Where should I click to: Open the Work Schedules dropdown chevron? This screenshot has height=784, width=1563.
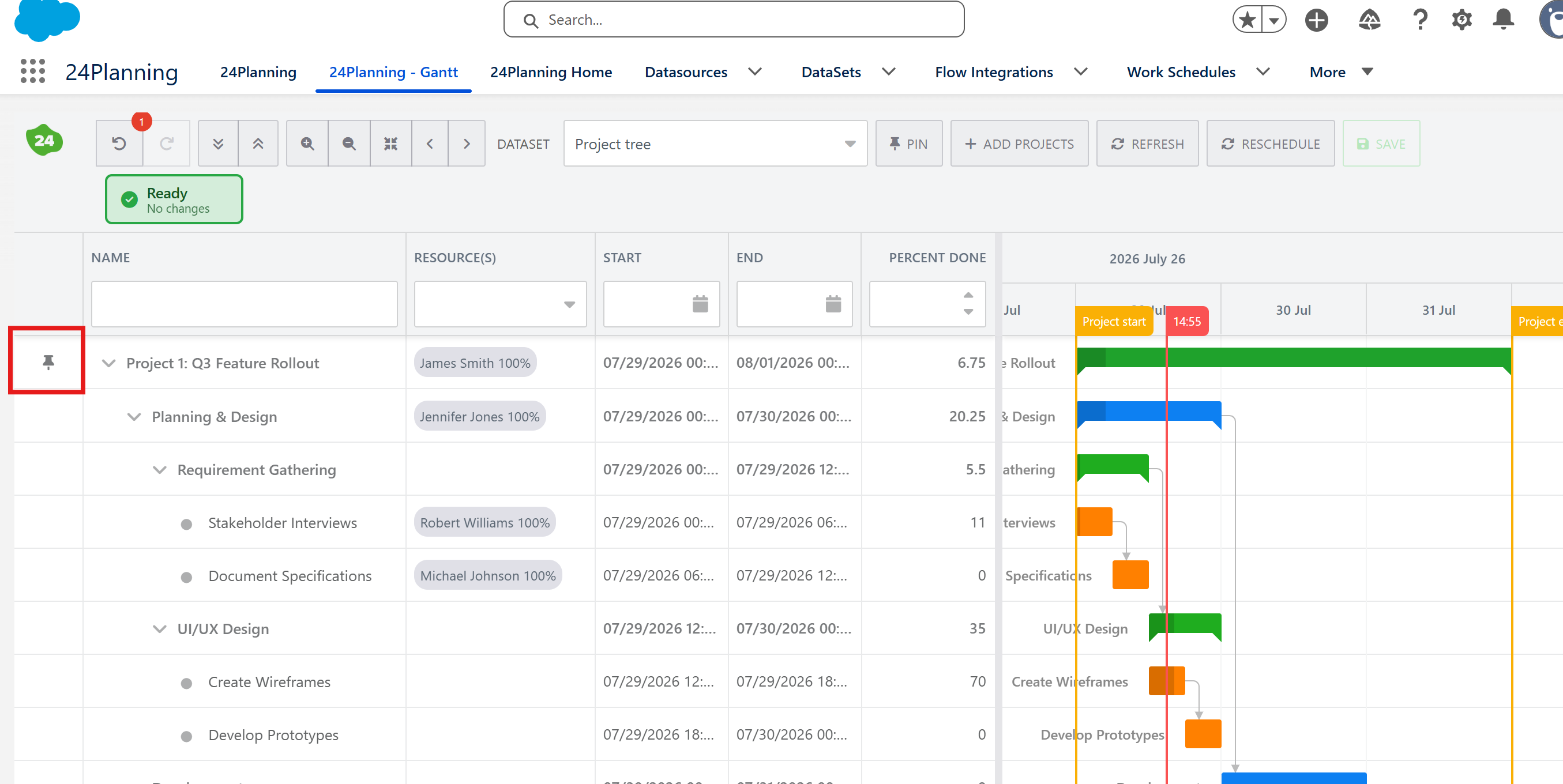pyautogui.click(x=1263, y=71)
